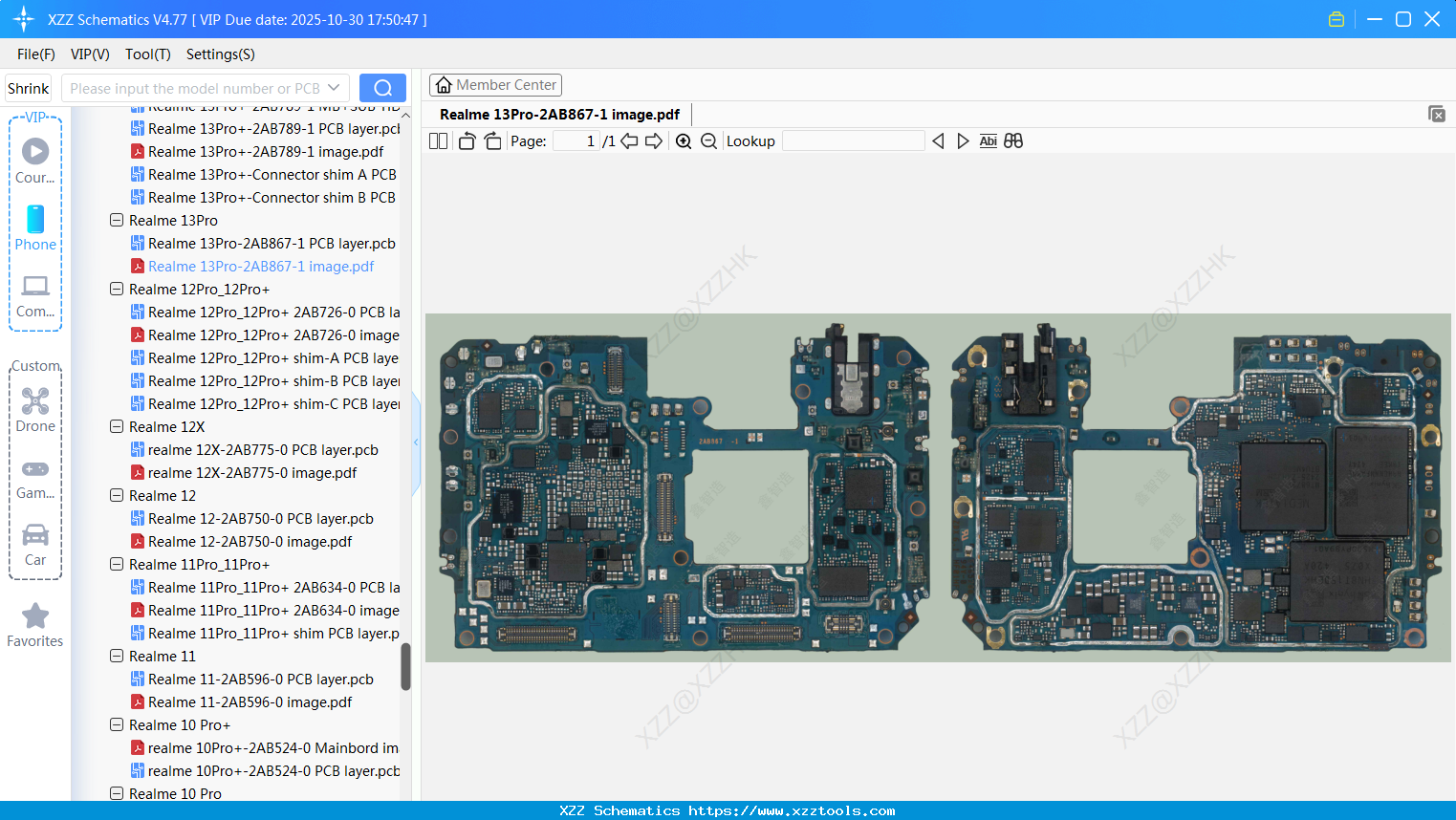Collapse the Realme 12 tree node

pyautogui.click(x=117, y=495)
